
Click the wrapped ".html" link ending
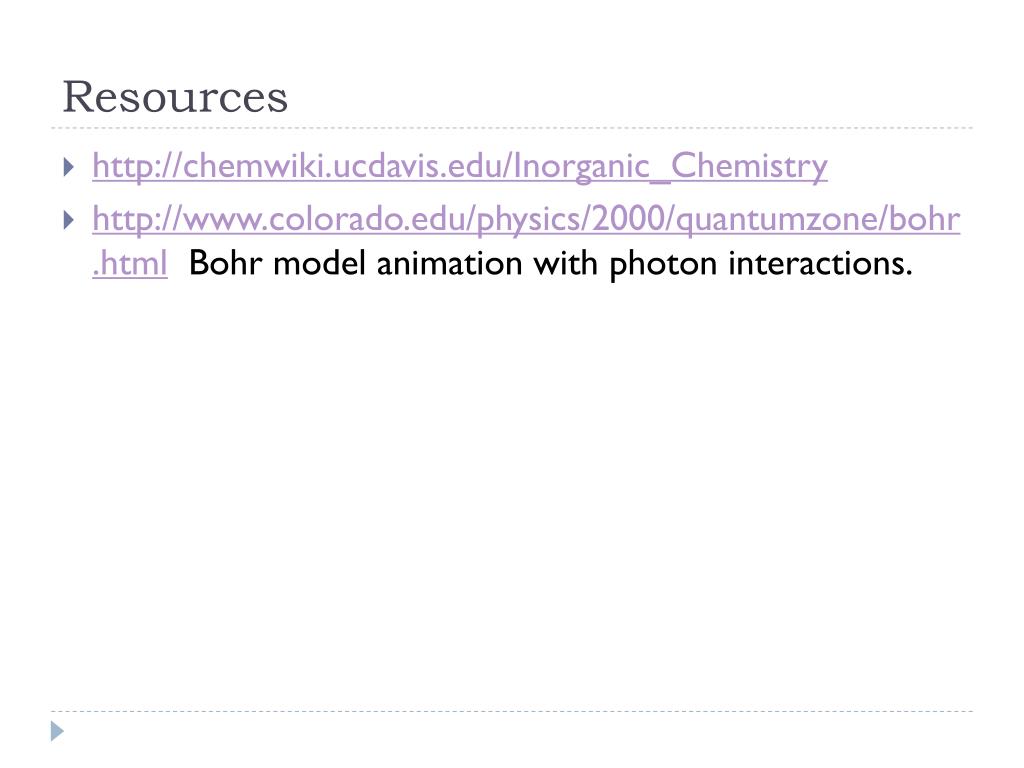pyautogui.click(x=130, y=264)
